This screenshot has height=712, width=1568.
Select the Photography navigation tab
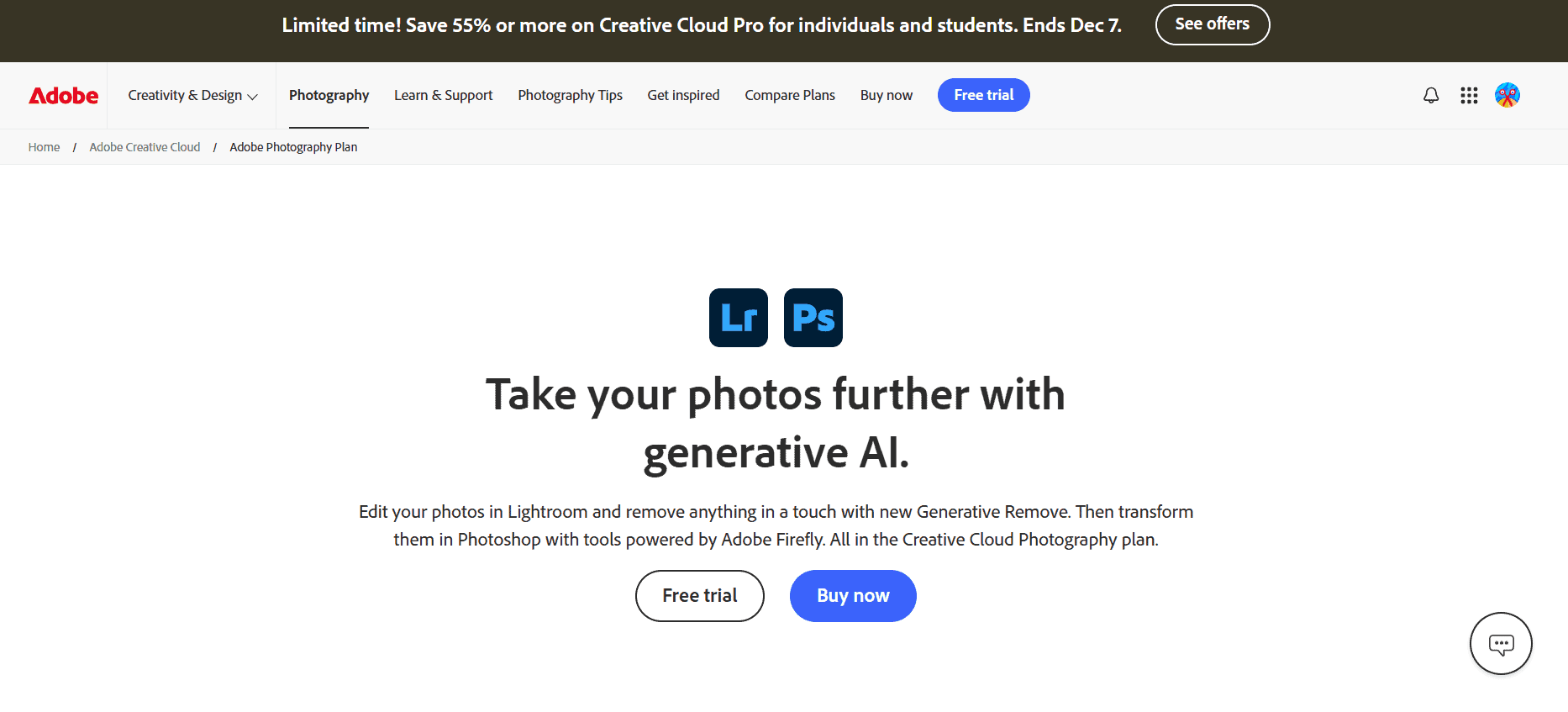tap(329, 95)
